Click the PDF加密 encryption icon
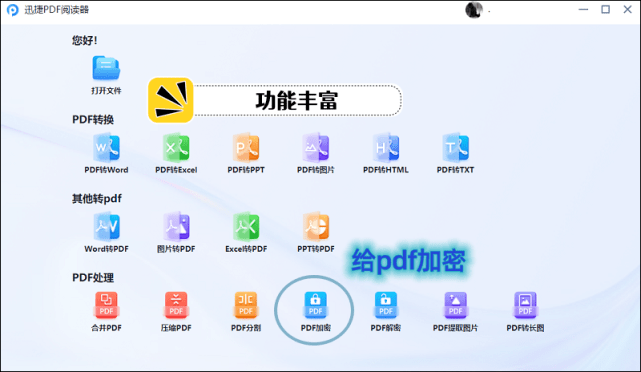The height and width of the screenshot is (372, 641). click(x=315, y=305)
